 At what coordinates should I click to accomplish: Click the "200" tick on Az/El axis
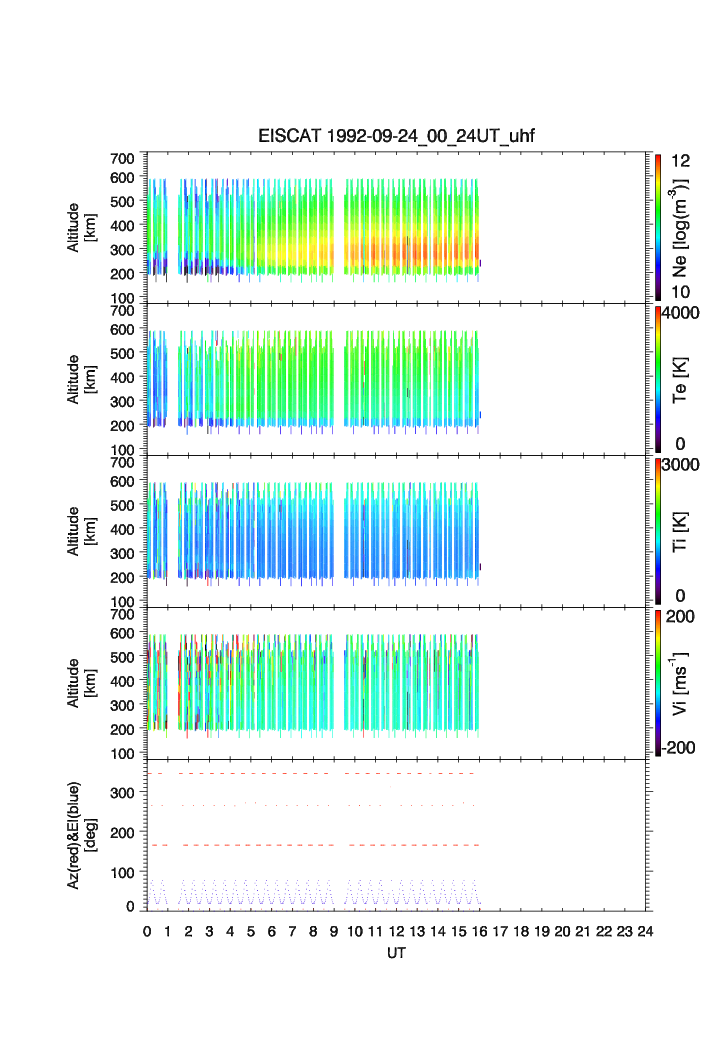122,833
